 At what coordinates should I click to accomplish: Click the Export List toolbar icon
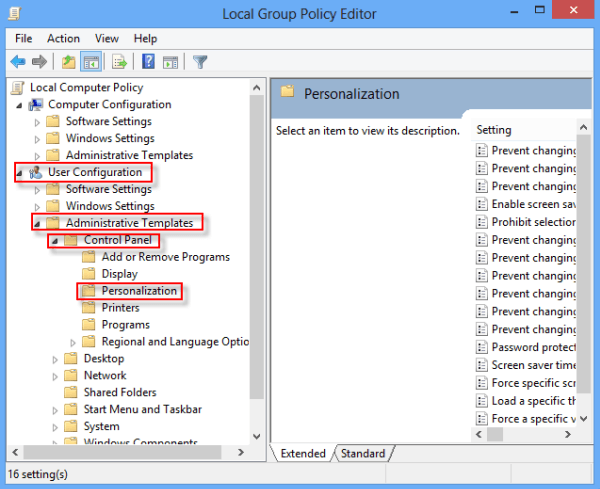pyautogui.click(x=119, y=62)
